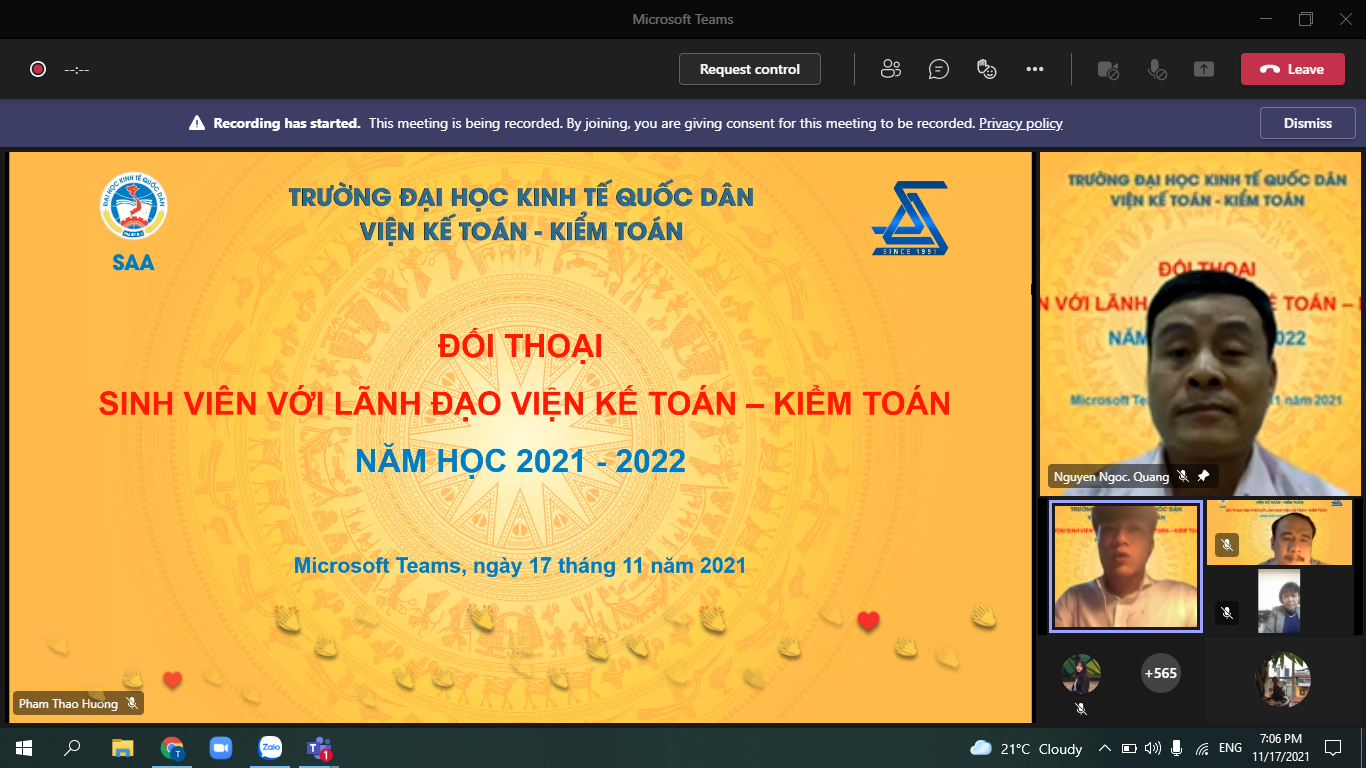Open the participants panel icon
The image size is (1366, 768).
[x=890, y=69]
